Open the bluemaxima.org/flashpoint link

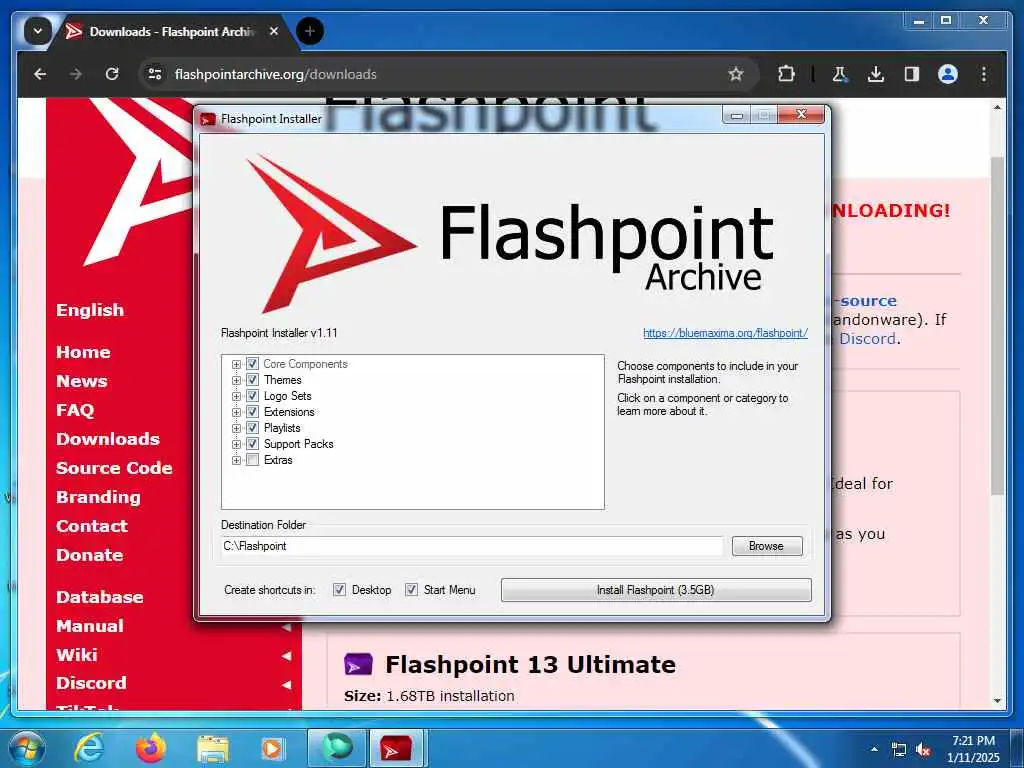coord(725,333)
